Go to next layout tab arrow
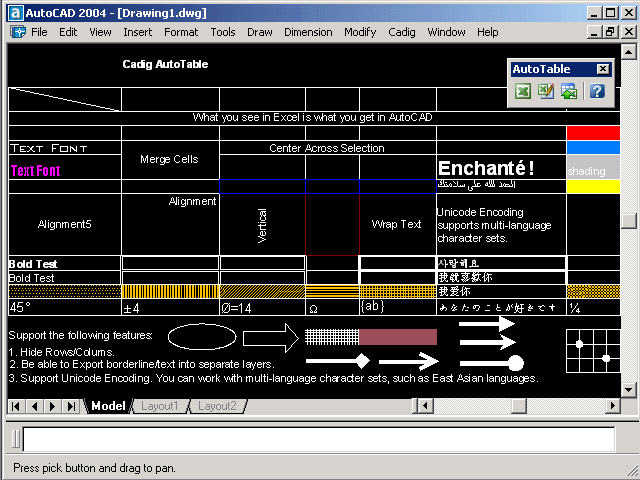This screenshot has width=640, height=480. coord(52,406)
